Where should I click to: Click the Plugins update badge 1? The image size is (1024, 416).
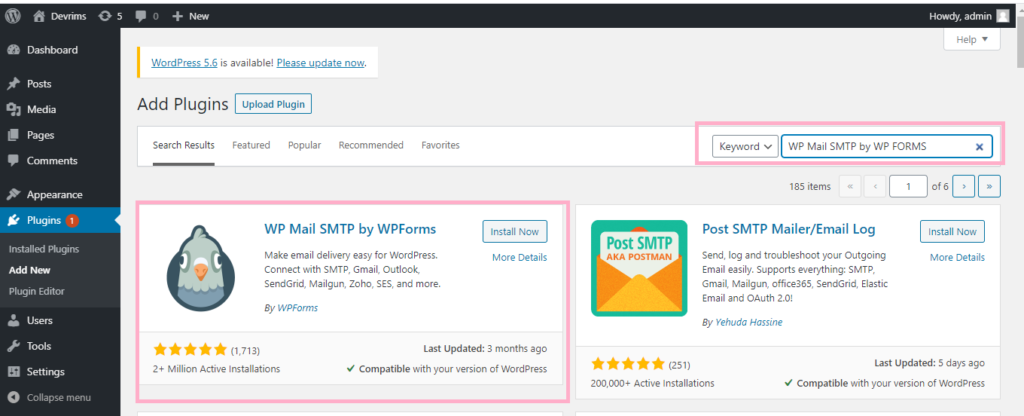[72, 221]
